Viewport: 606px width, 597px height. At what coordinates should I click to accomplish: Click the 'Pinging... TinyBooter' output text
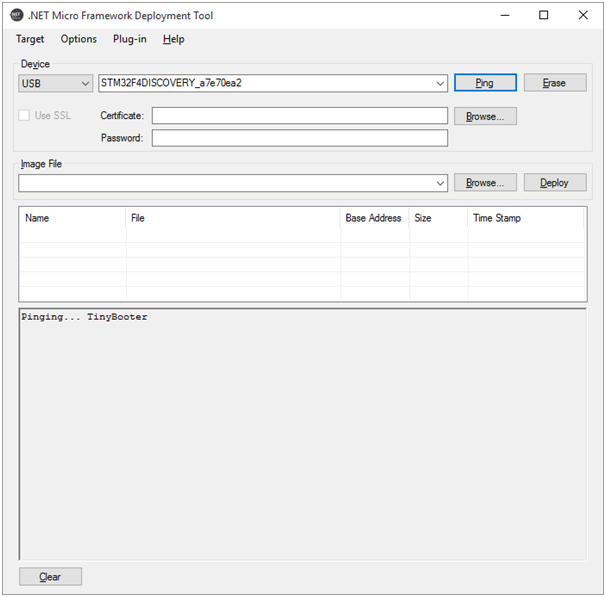pos(84,317)
